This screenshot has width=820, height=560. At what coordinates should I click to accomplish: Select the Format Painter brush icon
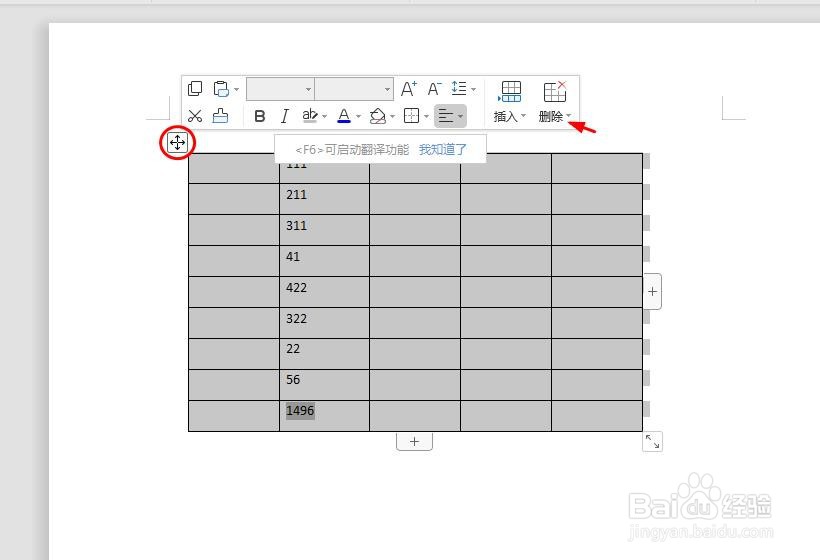point(220,116)
